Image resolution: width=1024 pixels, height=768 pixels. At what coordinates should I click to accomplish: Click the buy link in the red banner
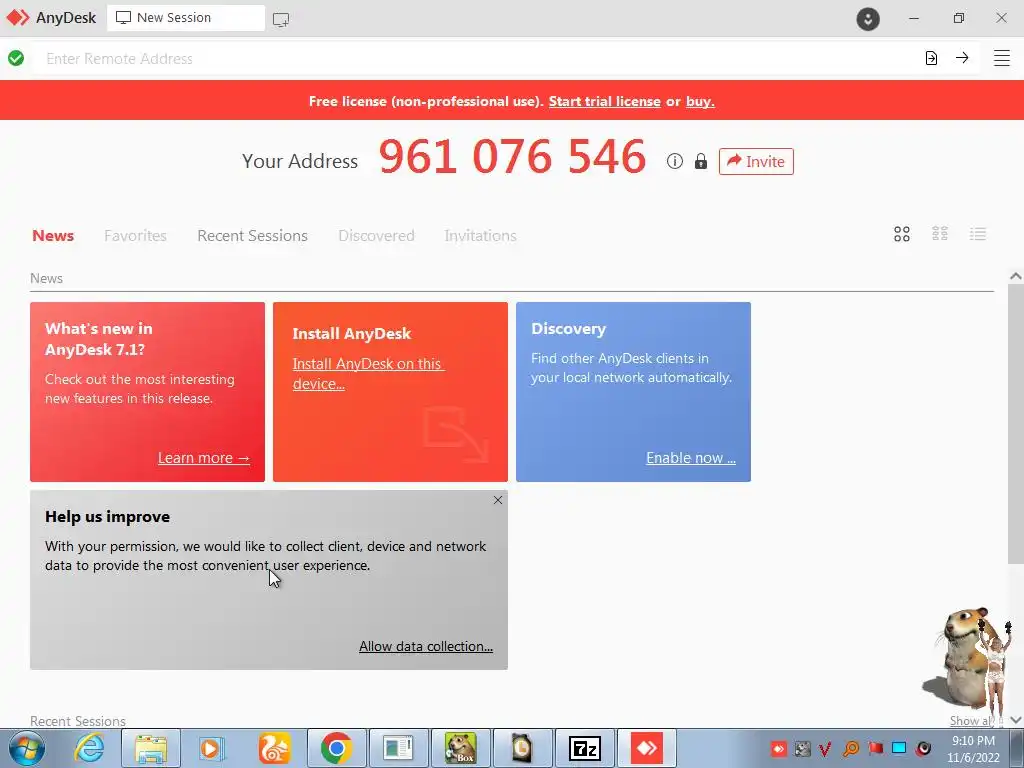tap(700, 101)
